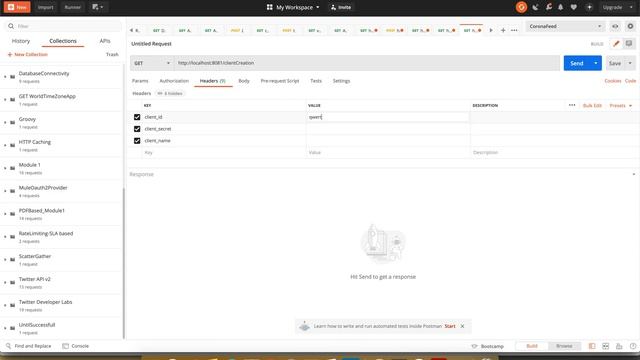Click the collections filter search field
This screenshot has height=360, width=640.
pyautogui.click(x=64, y=26)
